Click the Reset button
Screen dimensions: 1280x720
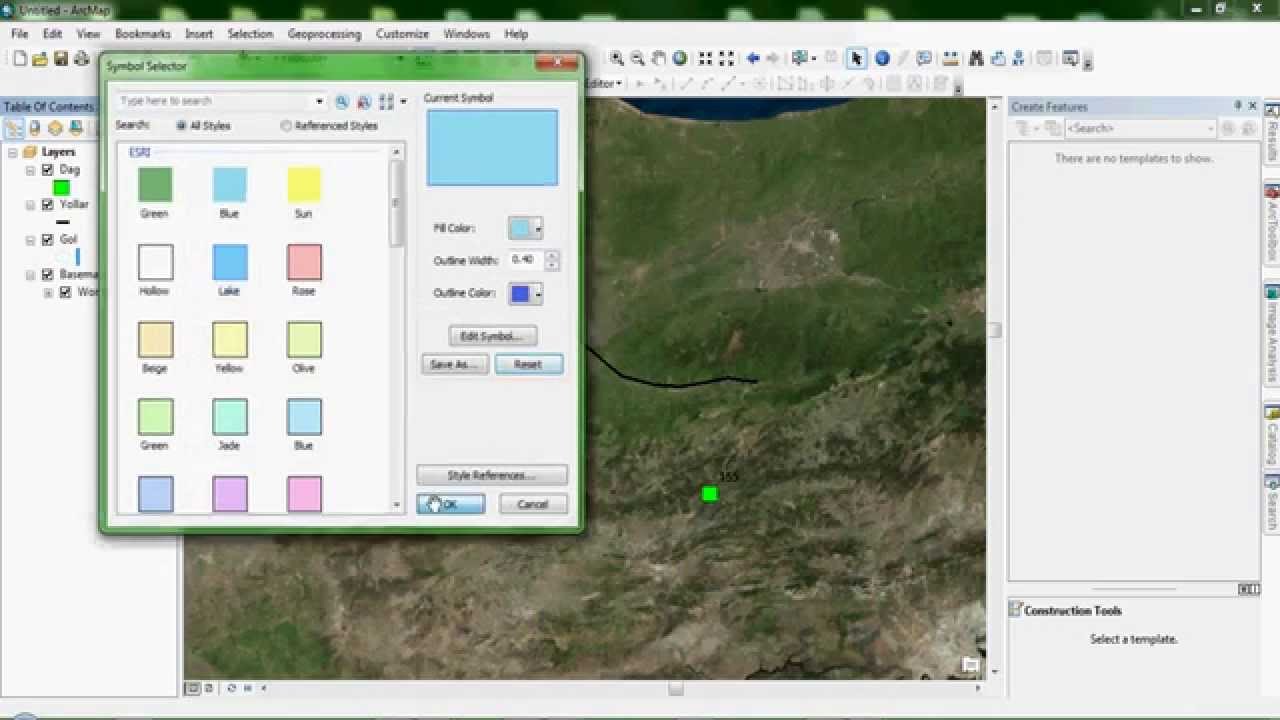pyautogui.click(x=528, y=364)
